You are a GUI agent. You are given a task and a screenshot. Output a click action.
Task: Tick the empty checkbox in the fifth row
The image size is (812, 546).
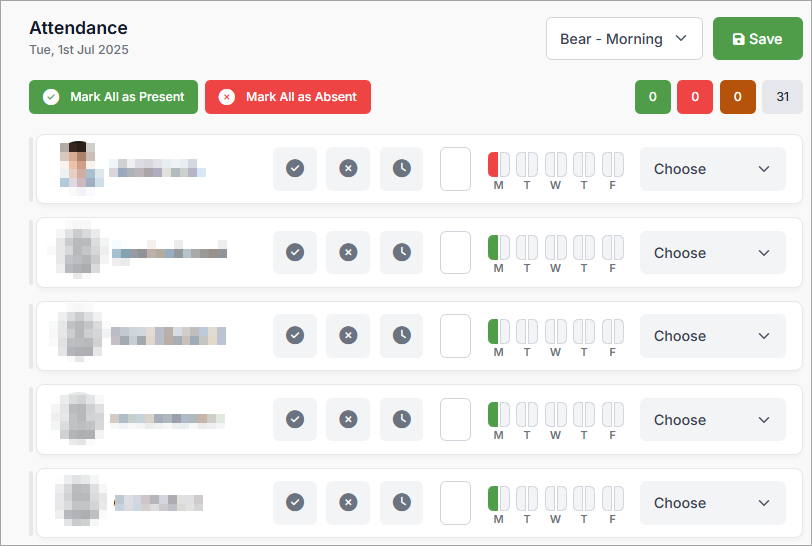[455, 502]
